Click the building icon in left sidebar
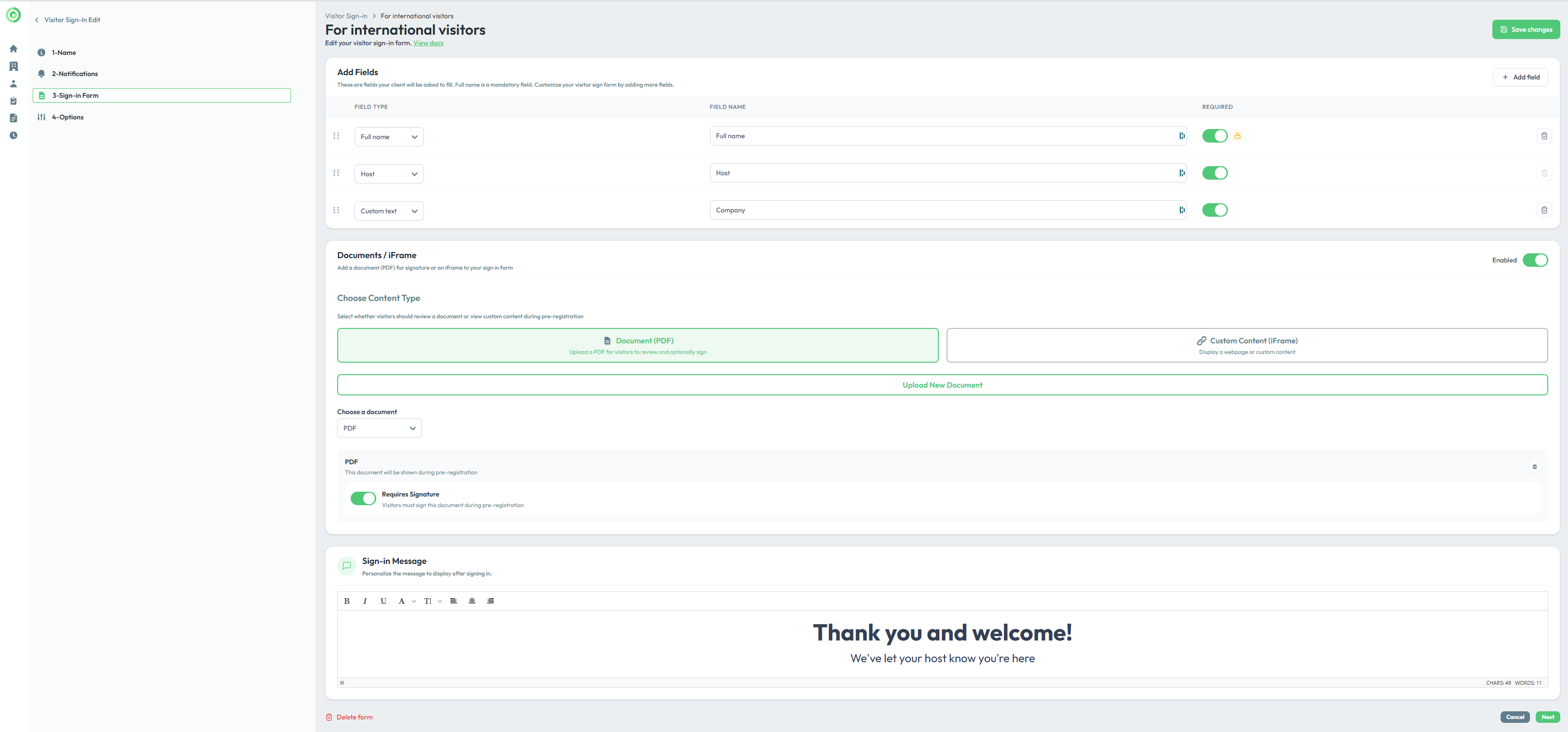 (13, 66)
